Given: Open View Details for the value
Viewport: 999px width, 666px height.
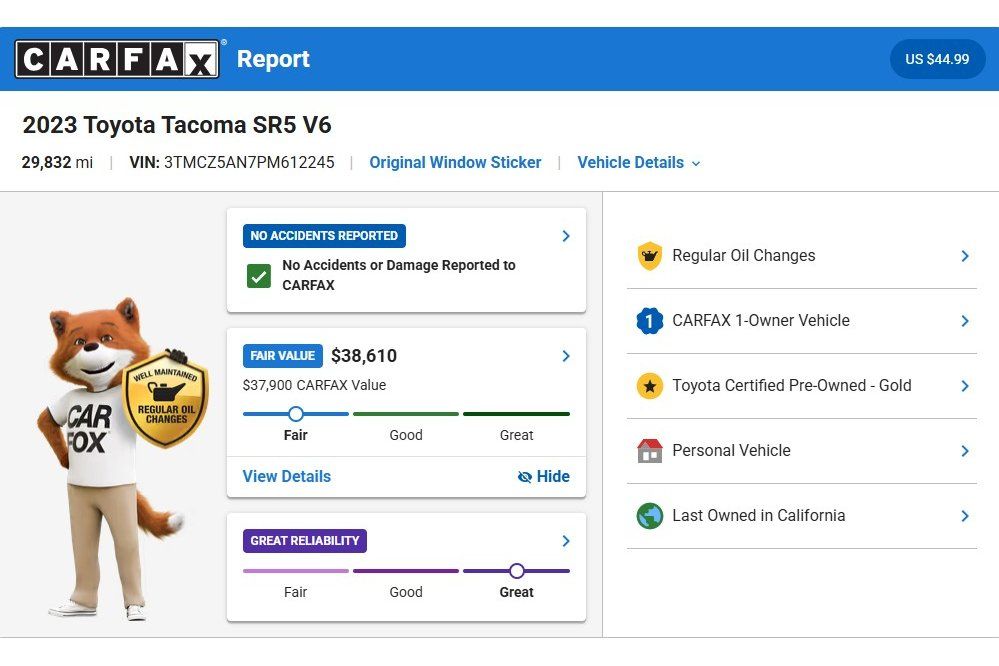Looking at the screenshot, I should (287, 476).
